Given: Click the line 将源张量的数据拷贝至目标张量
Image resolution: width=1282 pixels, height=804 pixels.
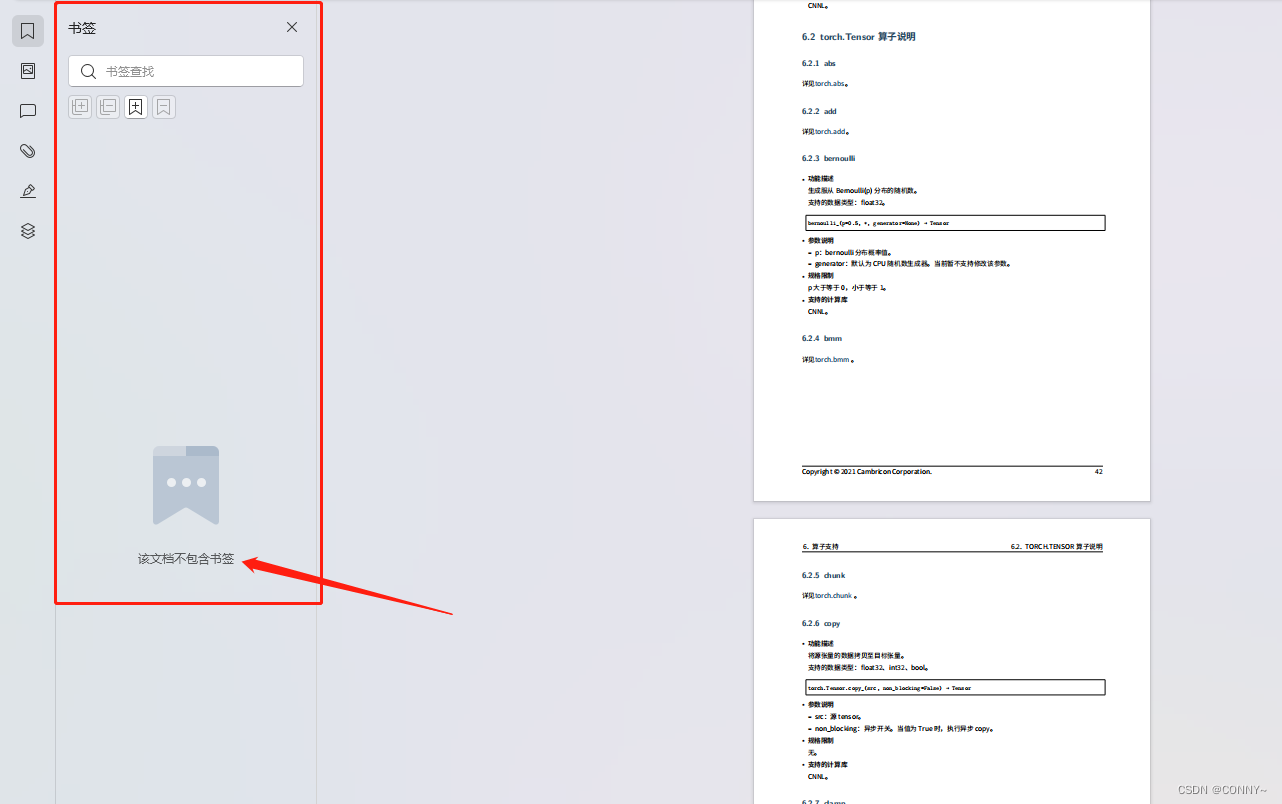Looking at the screenshot, I should click(855, 656).
